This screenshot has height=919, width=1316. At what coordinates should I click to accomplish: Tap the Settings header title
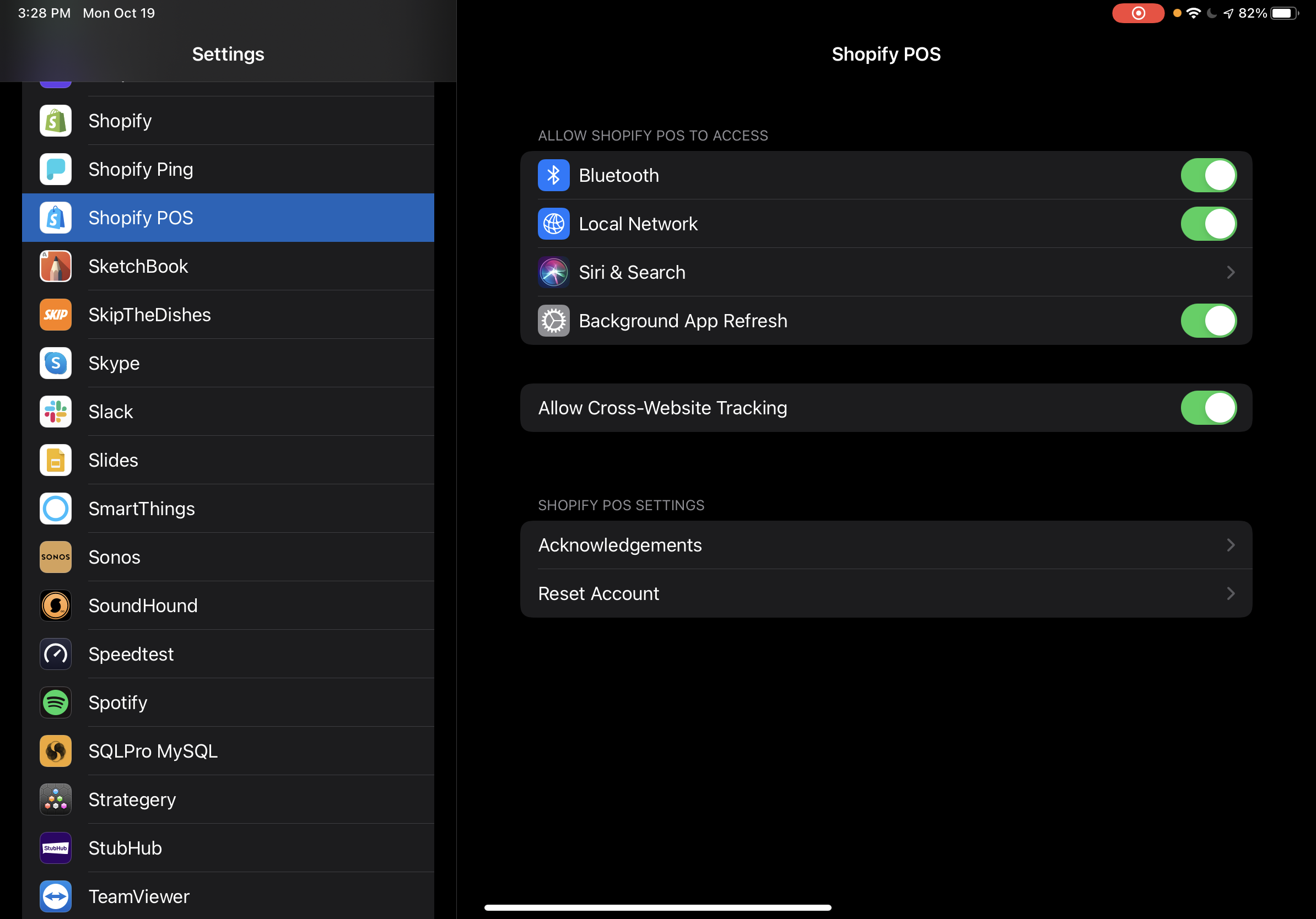coord(228,54)
